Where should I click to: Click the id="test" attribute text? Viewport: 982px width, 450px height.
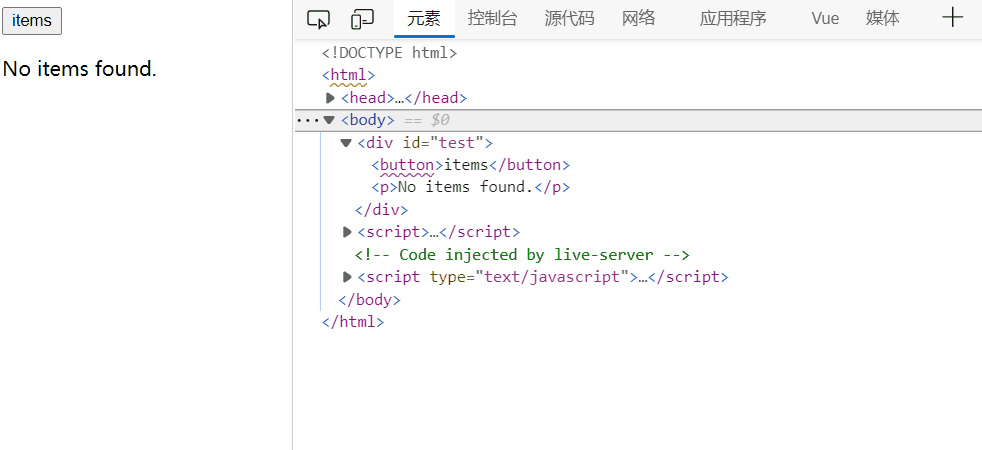443,143
